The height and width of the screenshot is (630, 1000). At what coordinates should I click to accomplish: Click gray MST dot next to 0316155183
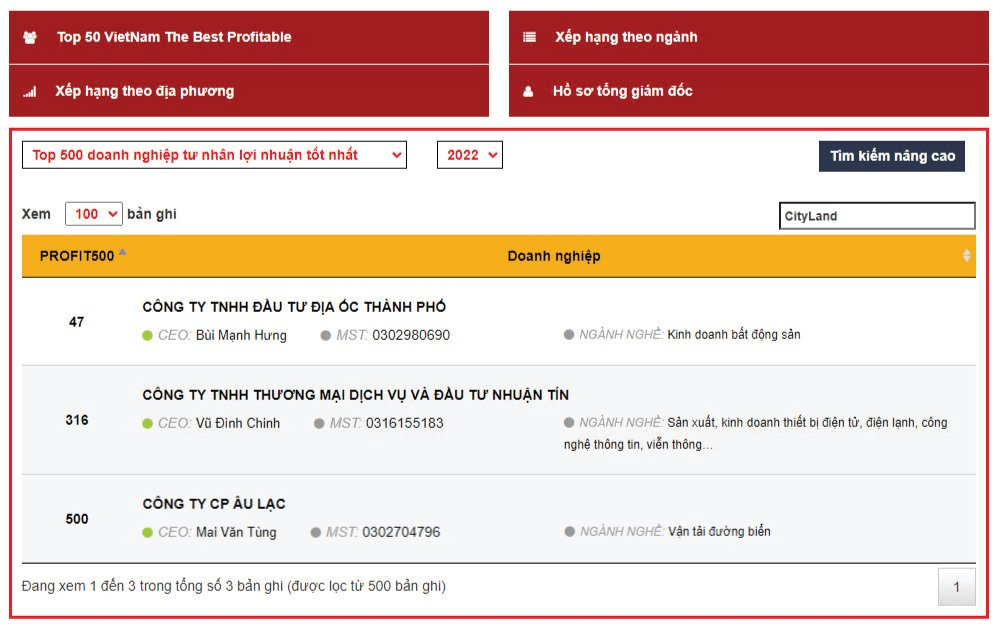[319, 424]
